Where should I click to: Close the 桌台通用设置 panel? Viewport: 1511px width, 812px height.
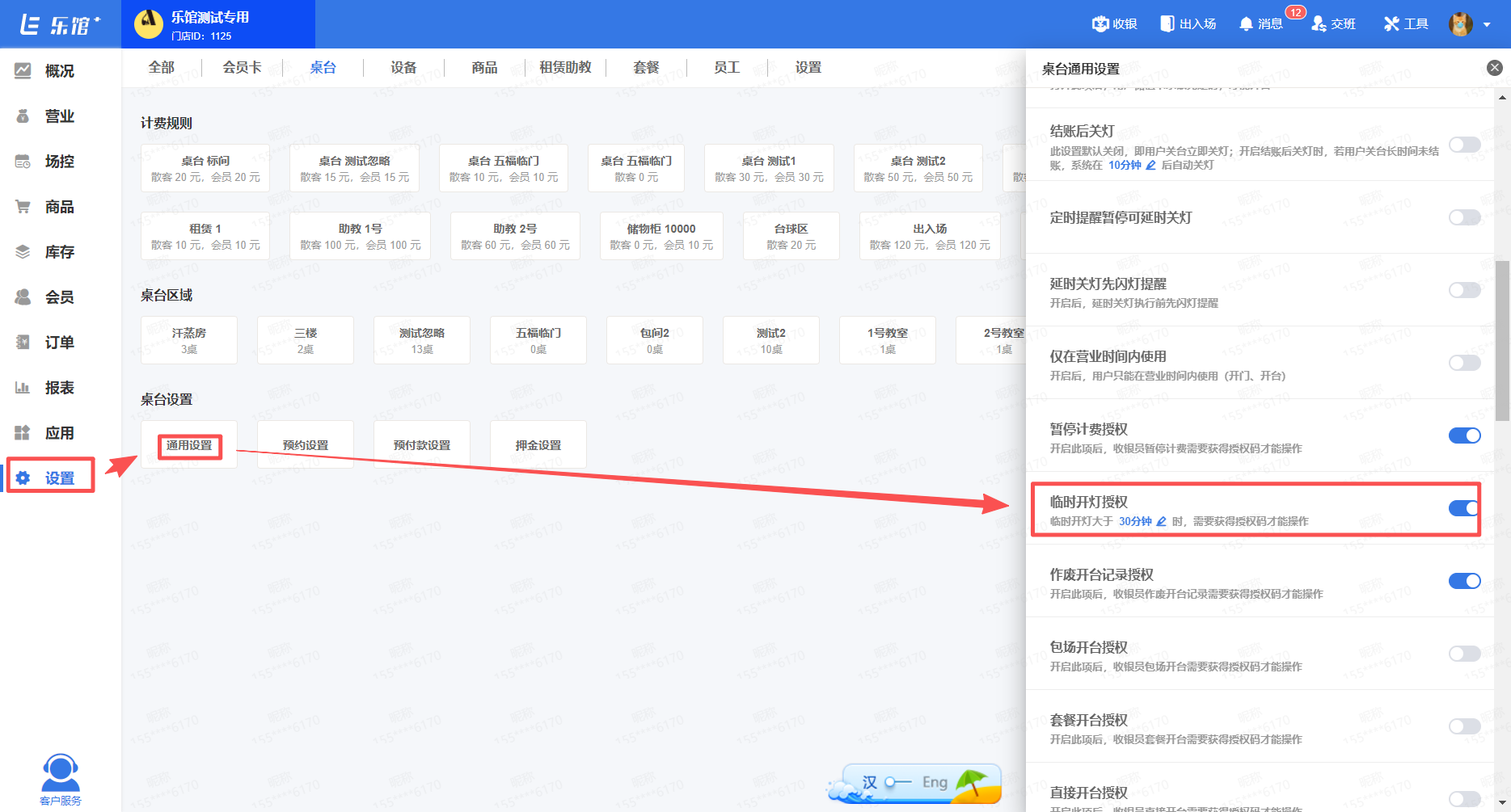[1495, 68]
